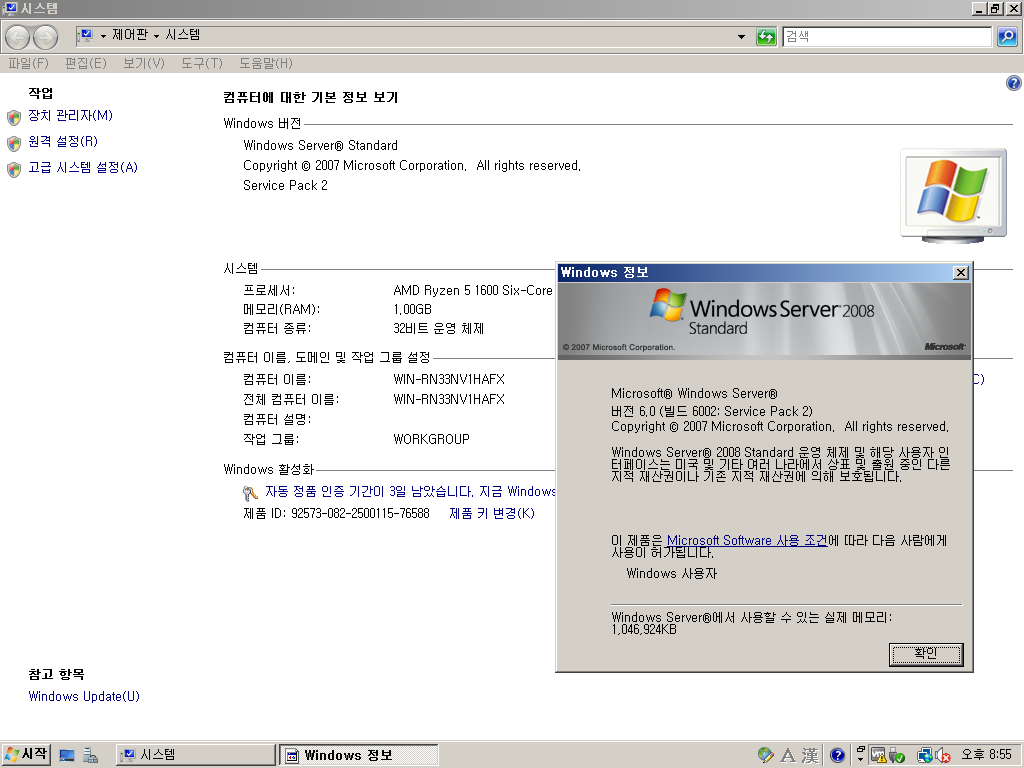
Task: Open Server Manager icon in quick launch
Action: 90,756
